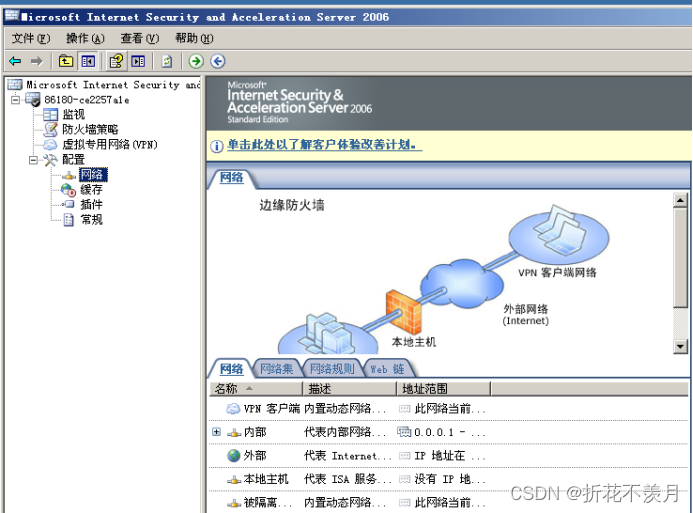Image resolution: width=693 pixels, height=513 pixels.
Task: Click the 代表 Internet description cell
Action: pos(348,456)
